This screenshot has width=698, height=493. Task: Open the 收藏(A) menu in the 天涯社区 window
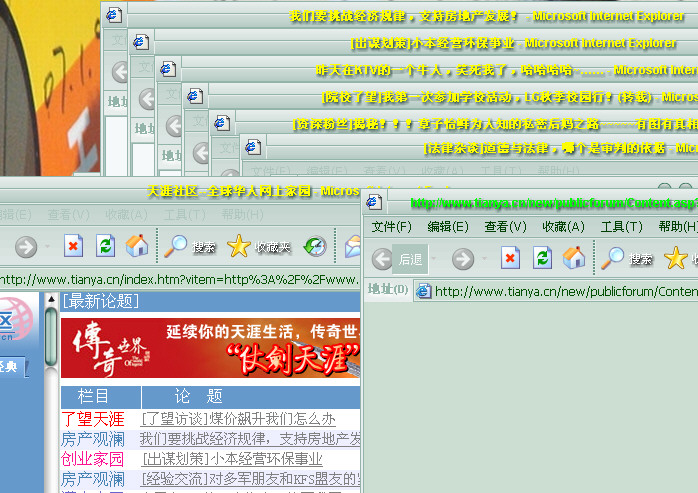pyautogui.click(x=126, y=215)
